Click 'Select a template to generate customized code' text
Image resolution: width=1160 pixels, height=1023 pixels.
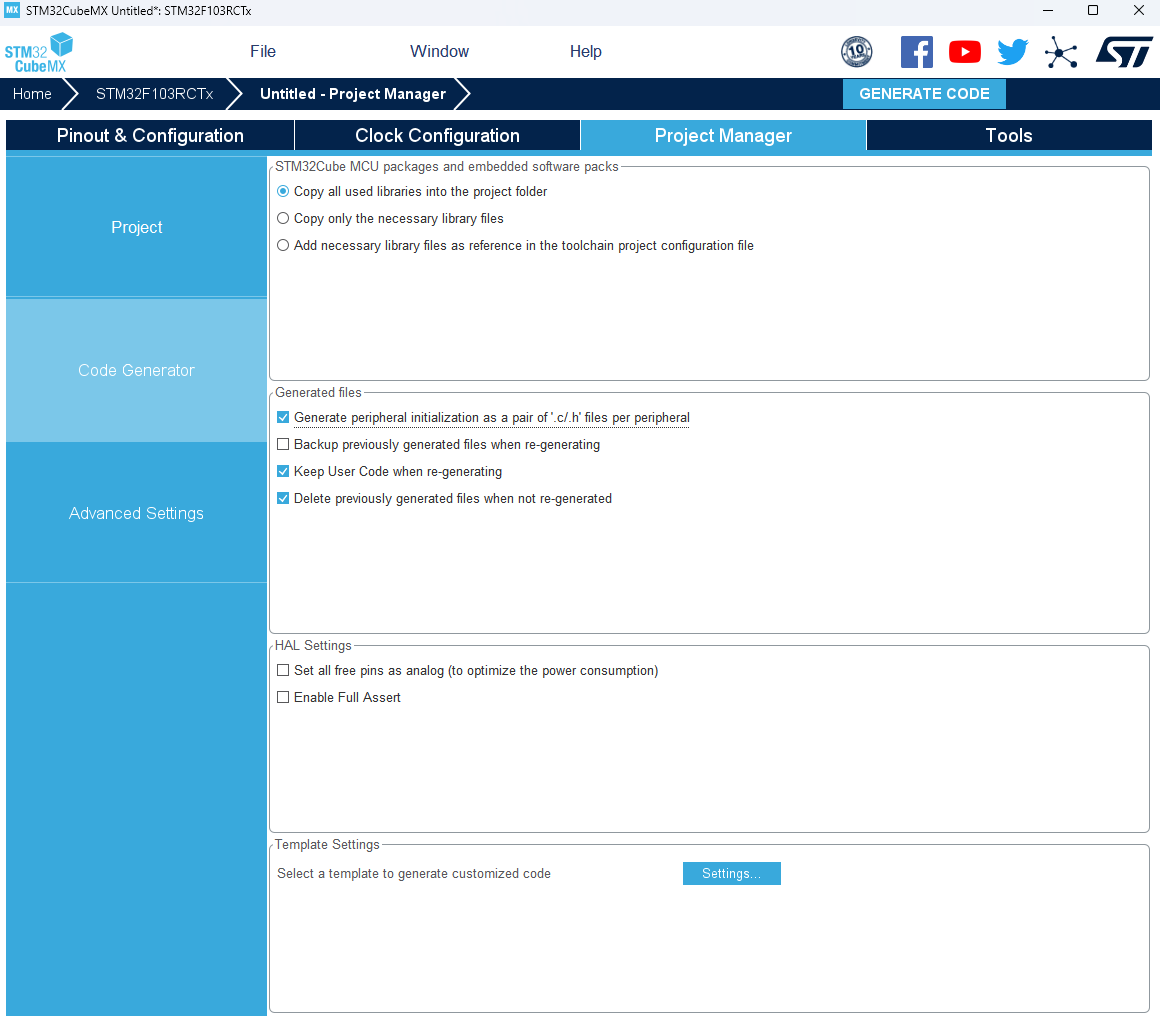pos(414,874)
